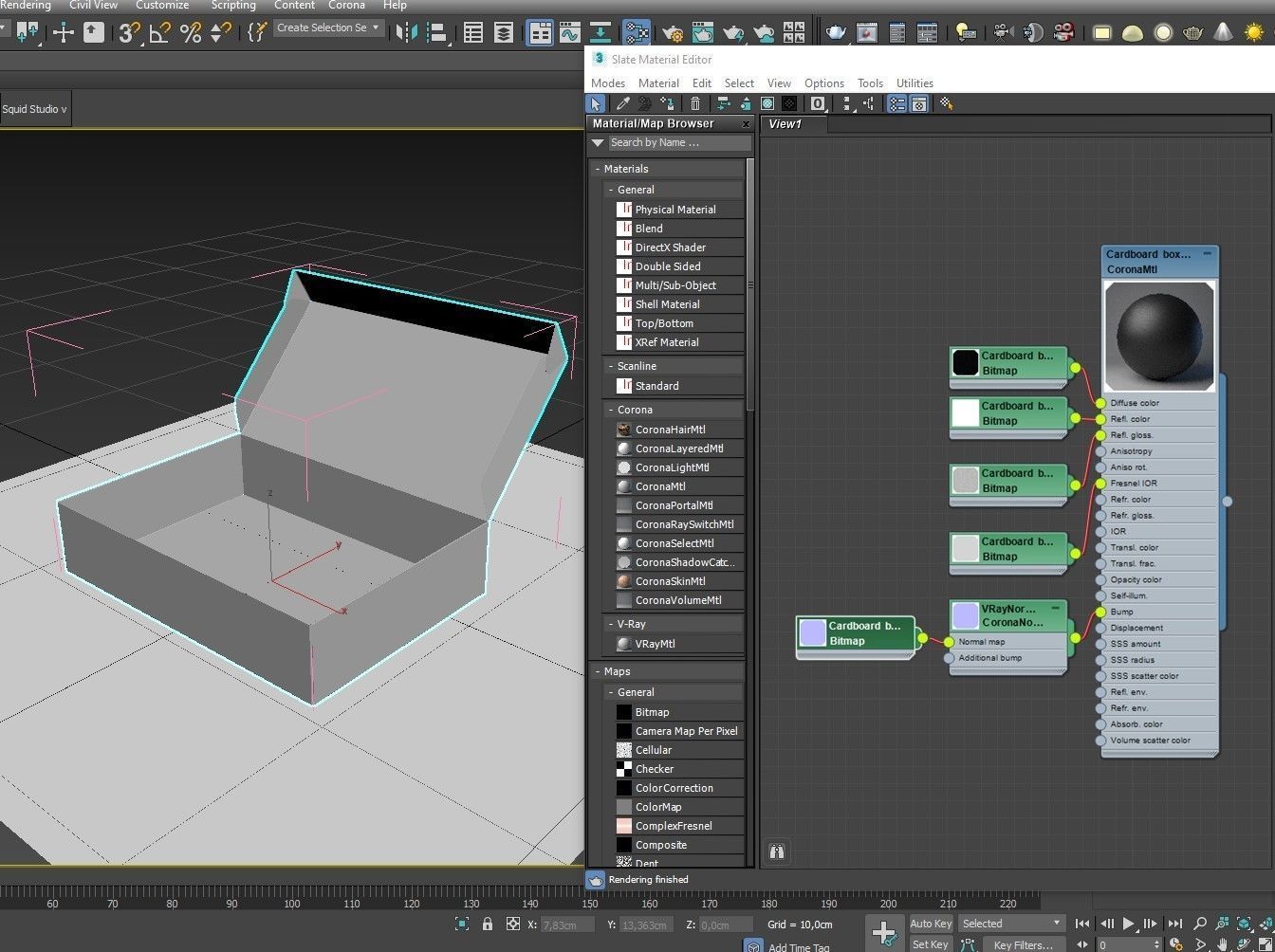Screen dimensions: 1275x952
Task: Click sun light icon in top toolbar
Action: click(1254, 33)
